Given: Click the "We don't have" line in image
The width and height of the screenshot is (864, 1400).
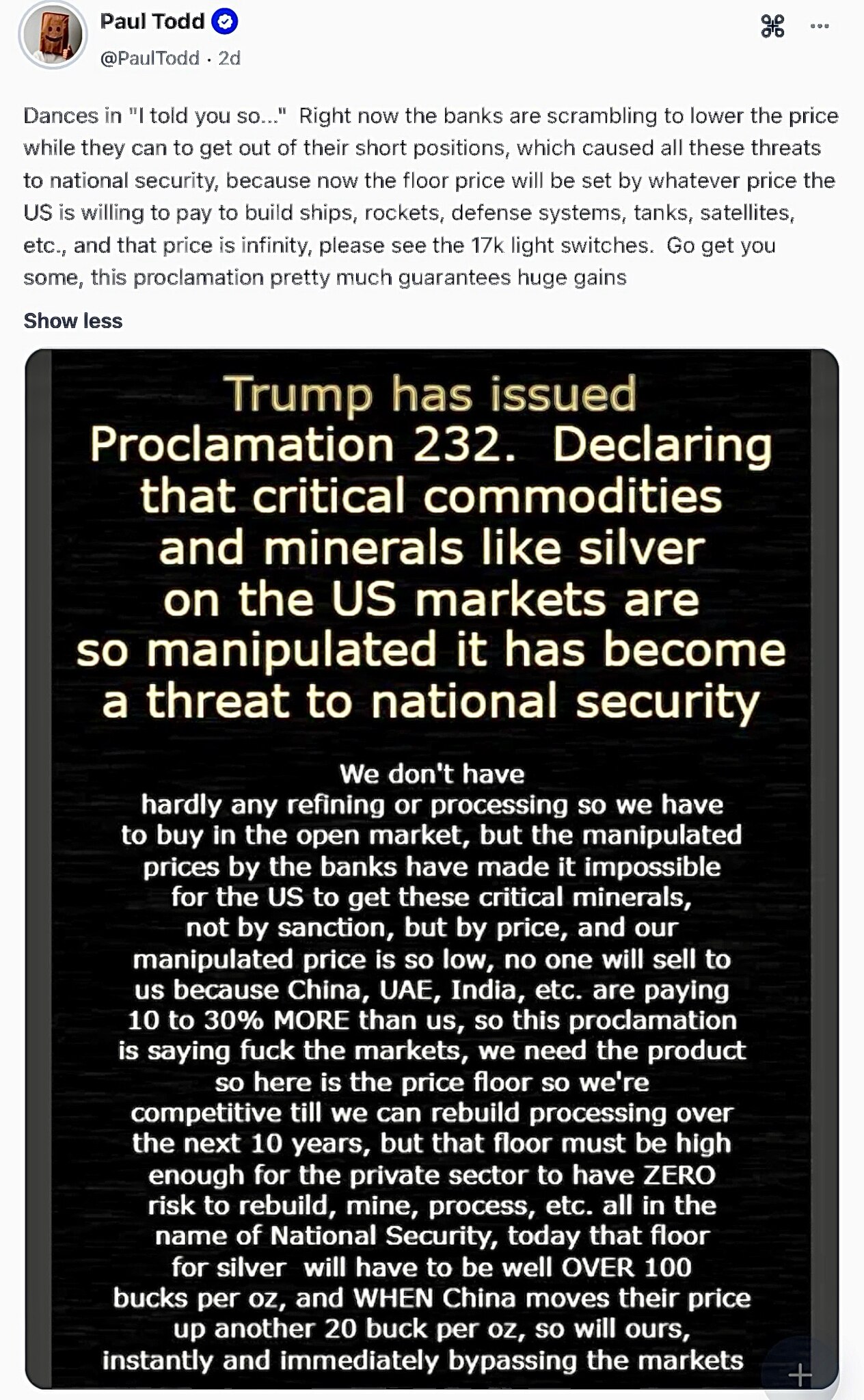Looking at the screenshot, I should (x=431, y=774).
